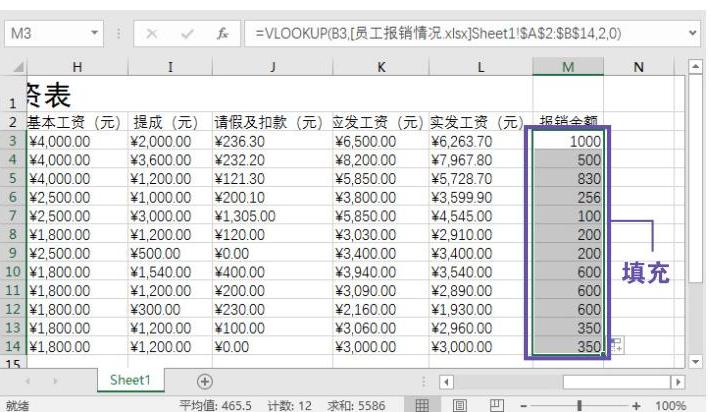Click the next sheet navigation arrow
Screen dimensions: 711x412
pos(55,381)
